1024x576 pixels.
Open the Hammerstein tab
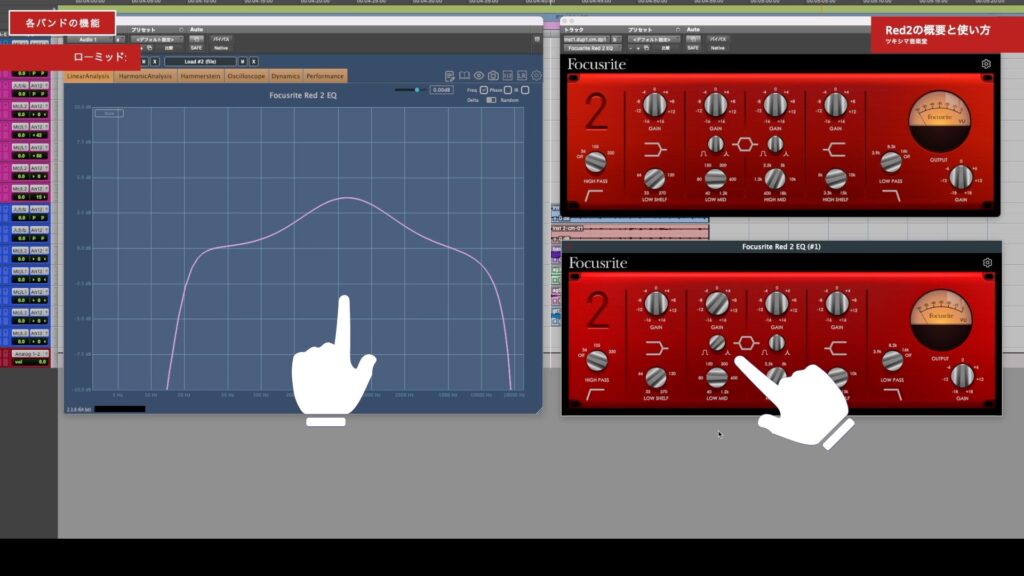tap(200, 76)
